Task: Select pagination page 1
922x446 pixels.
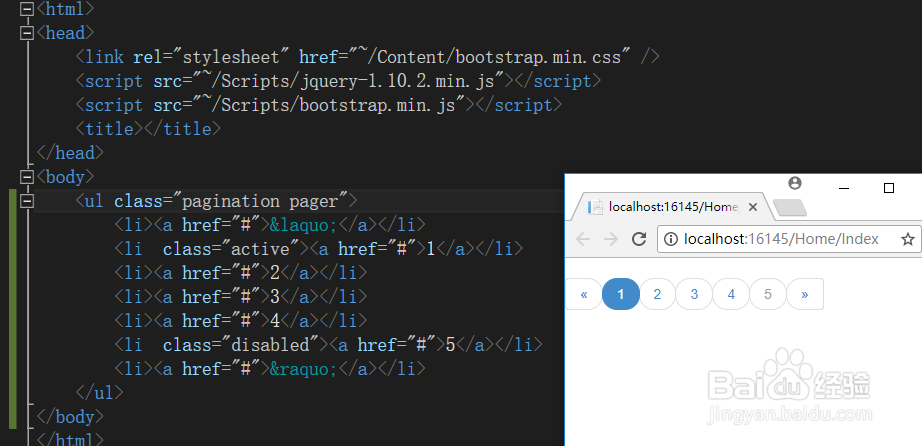Action: tap(621, 294)
